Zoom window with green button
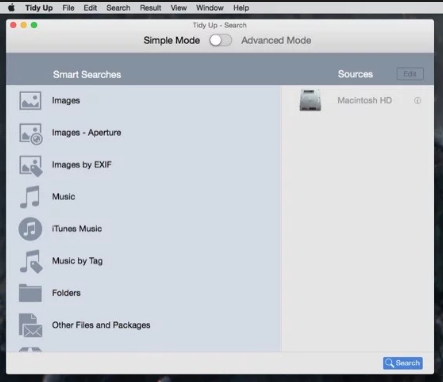This screenshot has height=382, width=443. point(34,25)
